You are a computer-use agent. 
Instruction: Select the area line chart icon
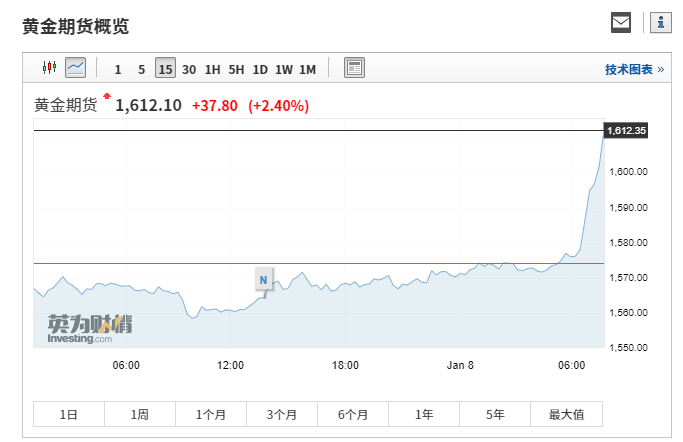pyautogui.click(x=76, y=68)
